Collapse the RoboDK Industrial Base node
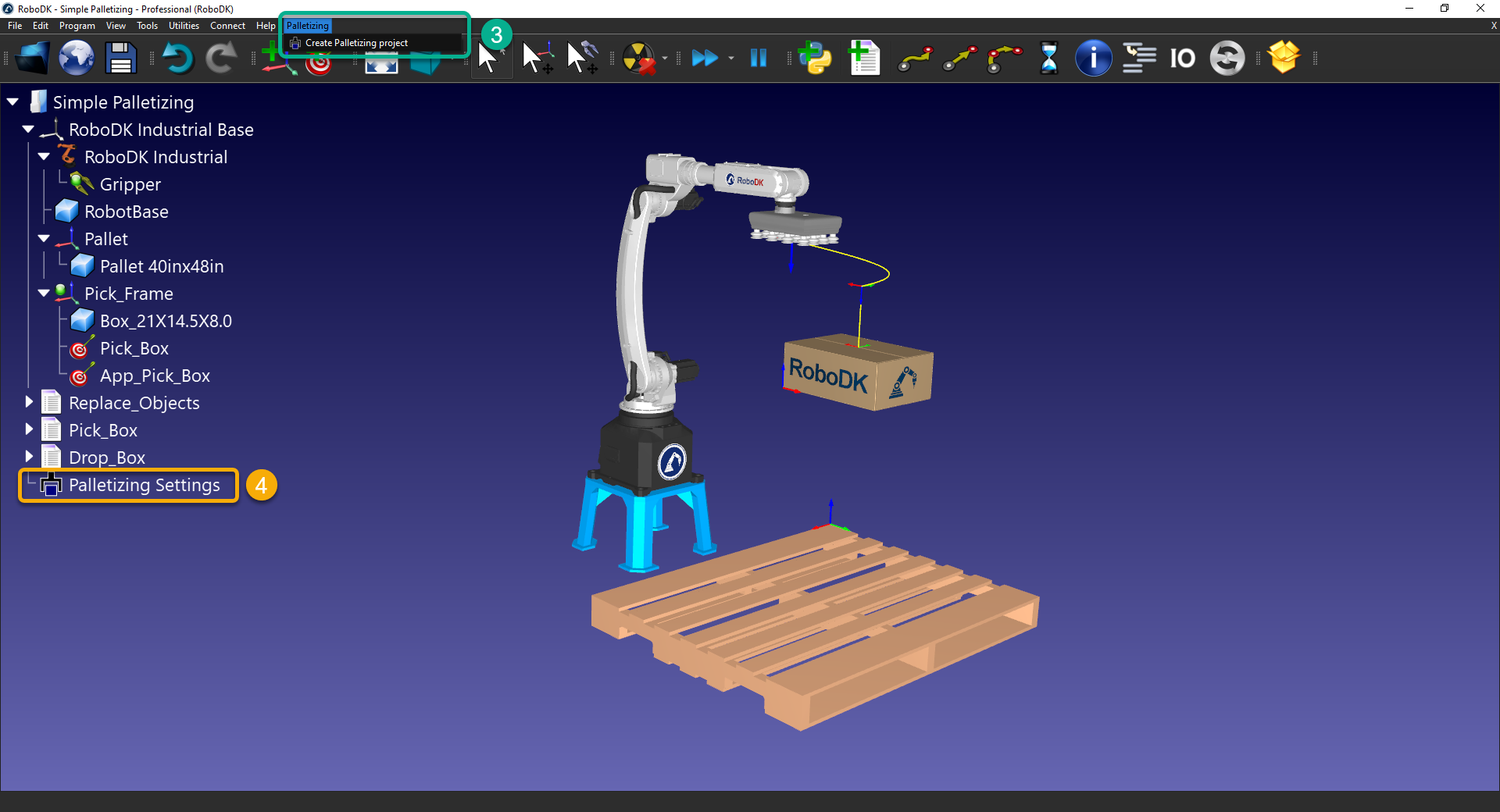This screenshot has height=812, width=1500. coord(27,129)
